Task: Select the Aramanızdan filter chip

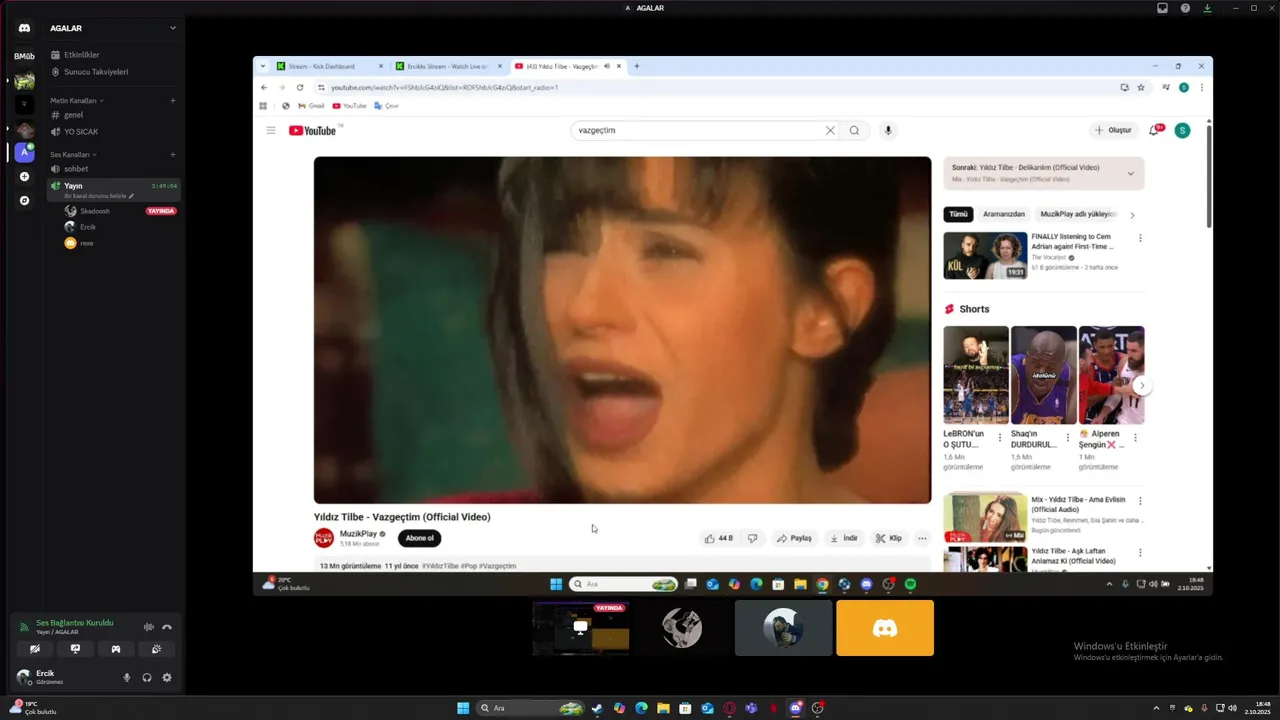Action: pos(1004,214)
